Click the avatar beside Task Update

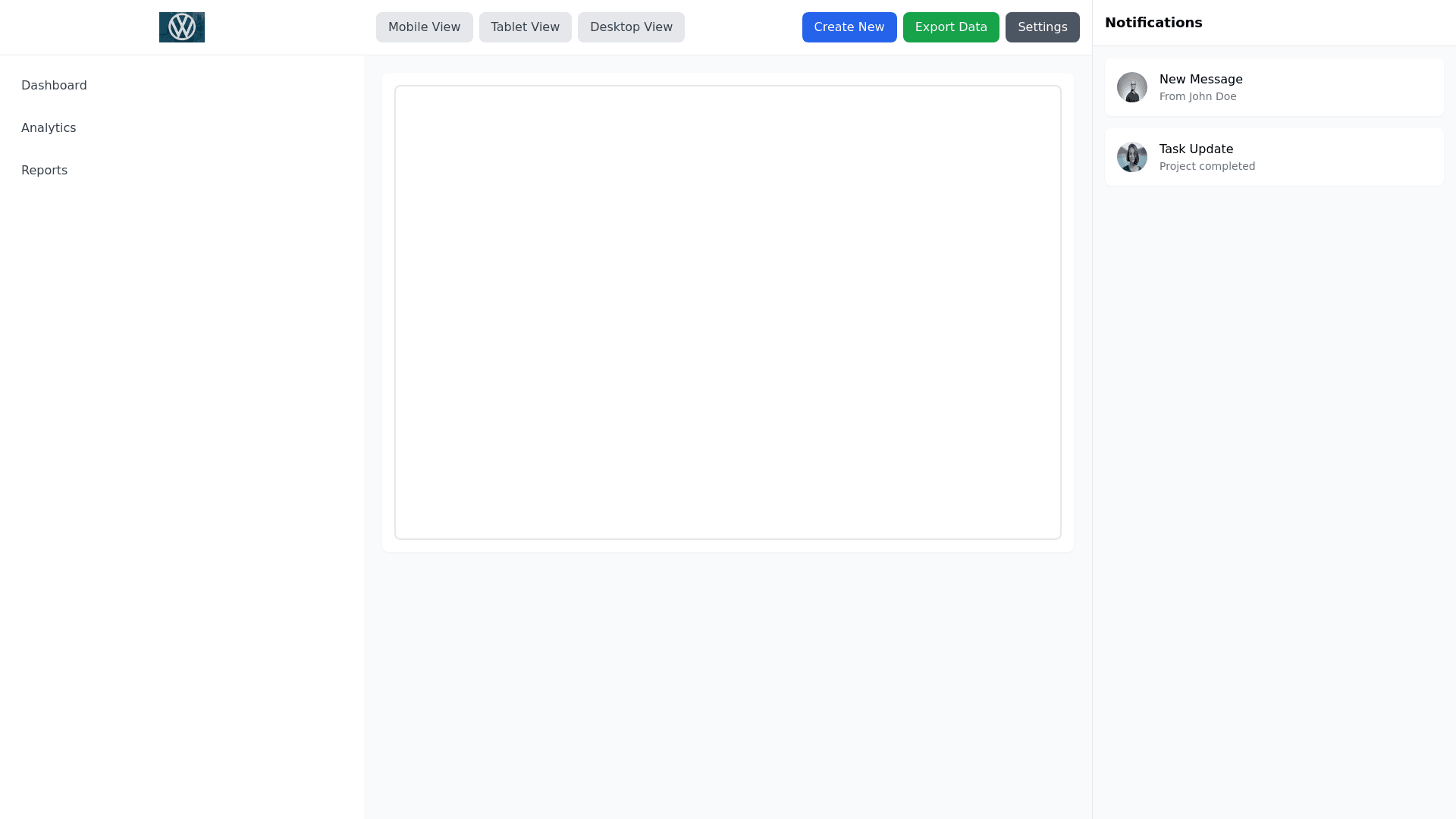1131,157
